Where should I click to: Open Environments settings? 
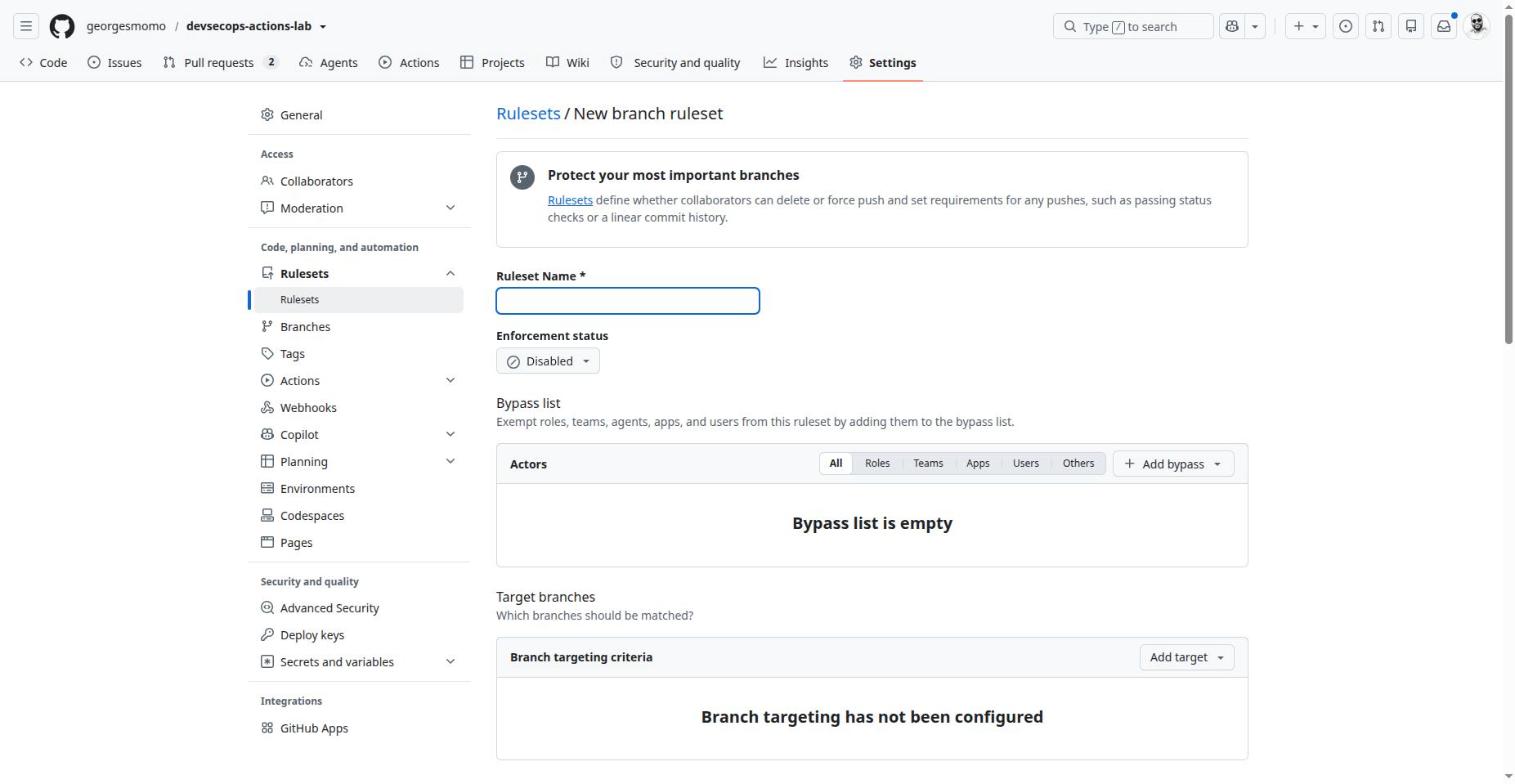pos(358,489)
